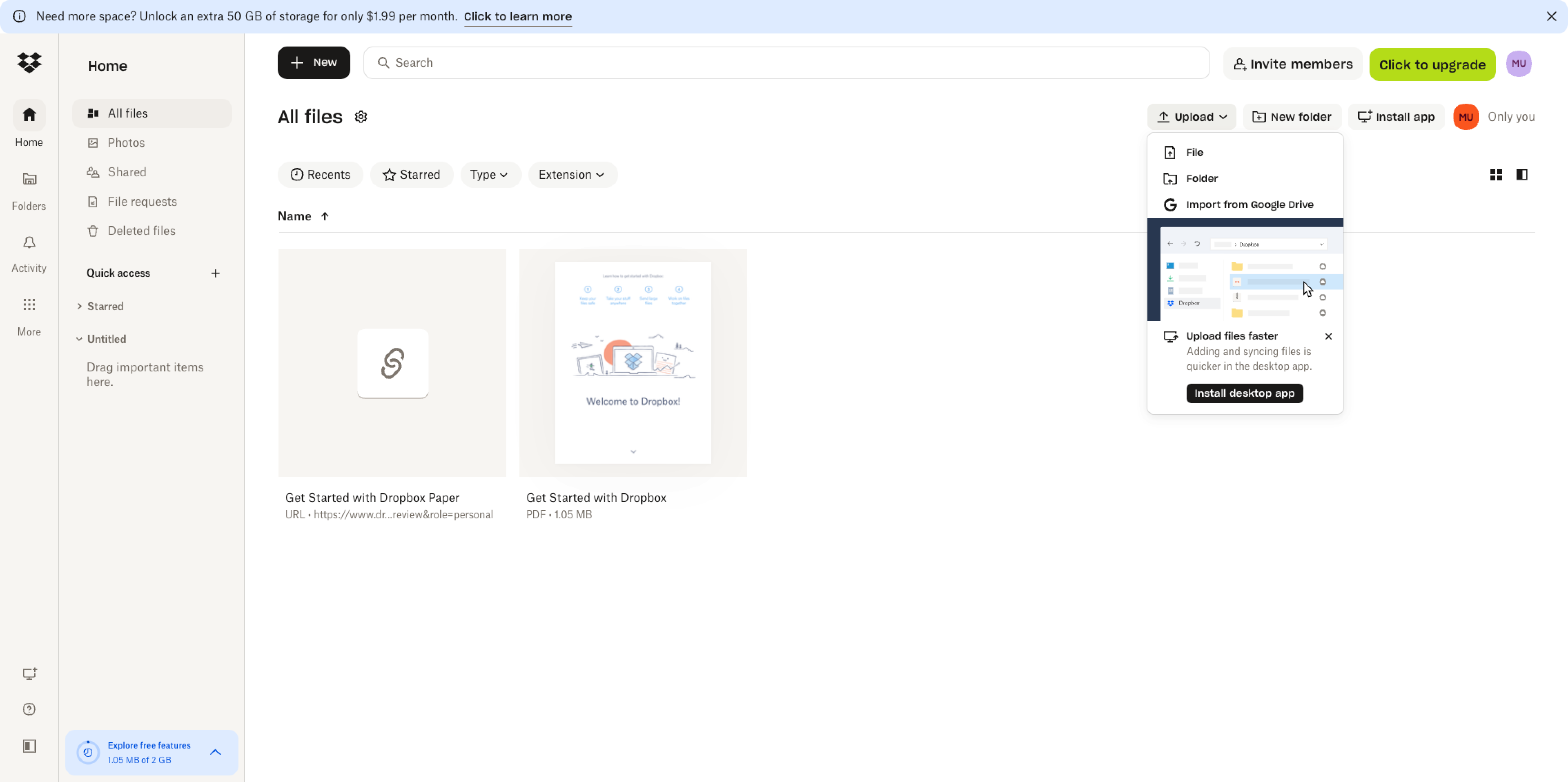1568x782 pixels.
Task: Toggle the Recents filter chip
Action: (x=320, y=175)
